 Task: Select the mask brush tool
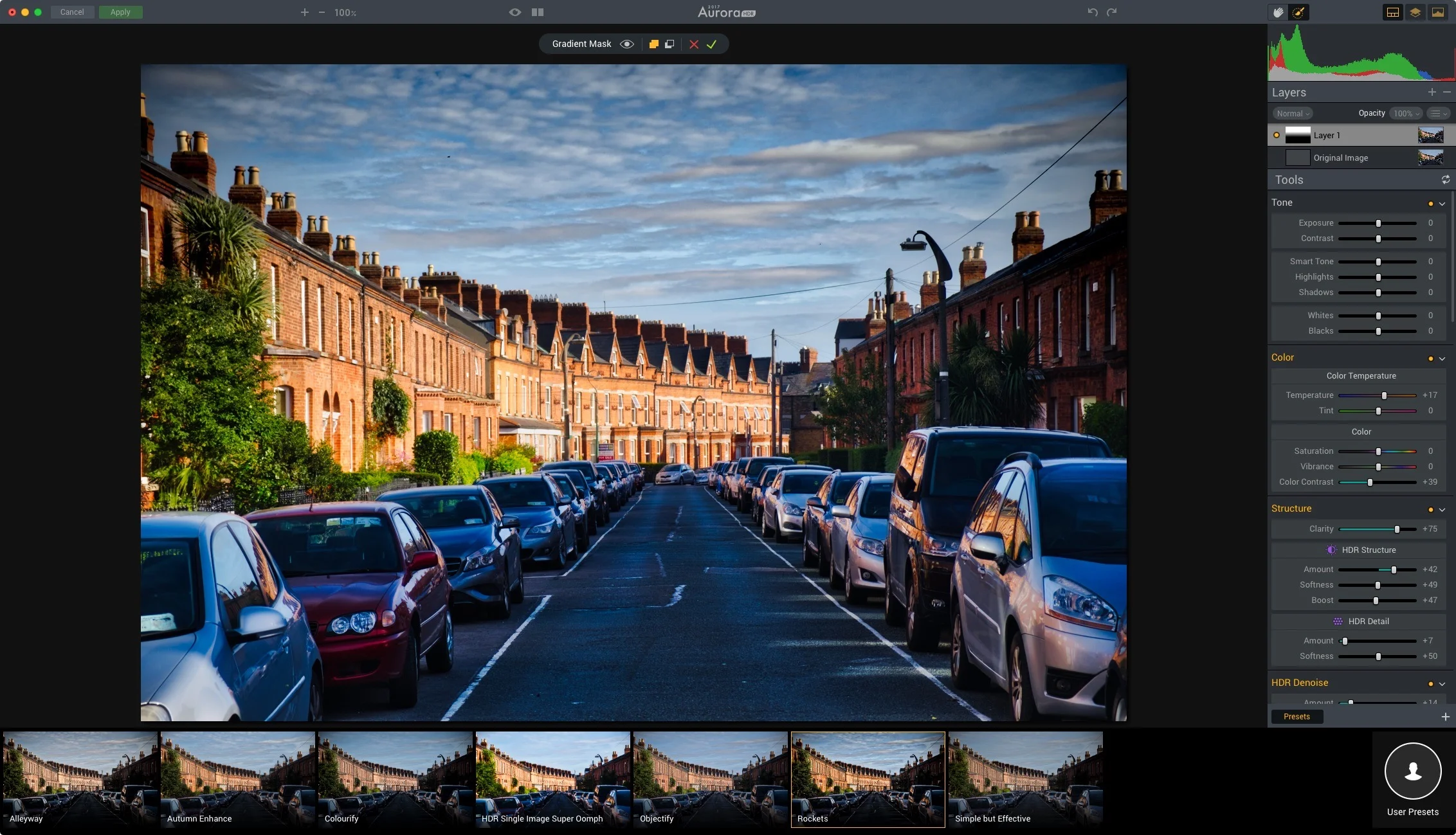1298,12
